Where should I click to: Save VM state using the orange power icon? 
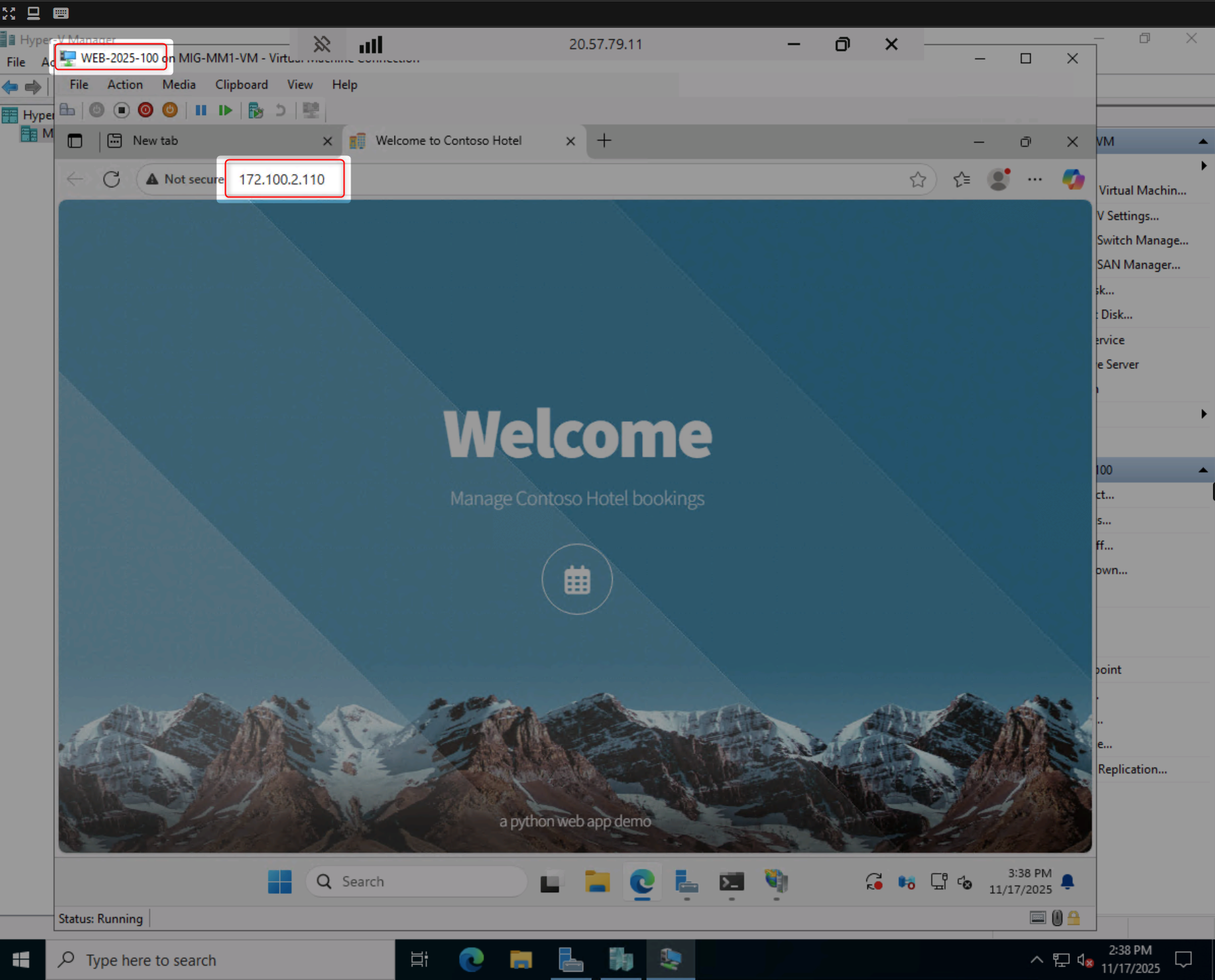[x=170, y=110]
